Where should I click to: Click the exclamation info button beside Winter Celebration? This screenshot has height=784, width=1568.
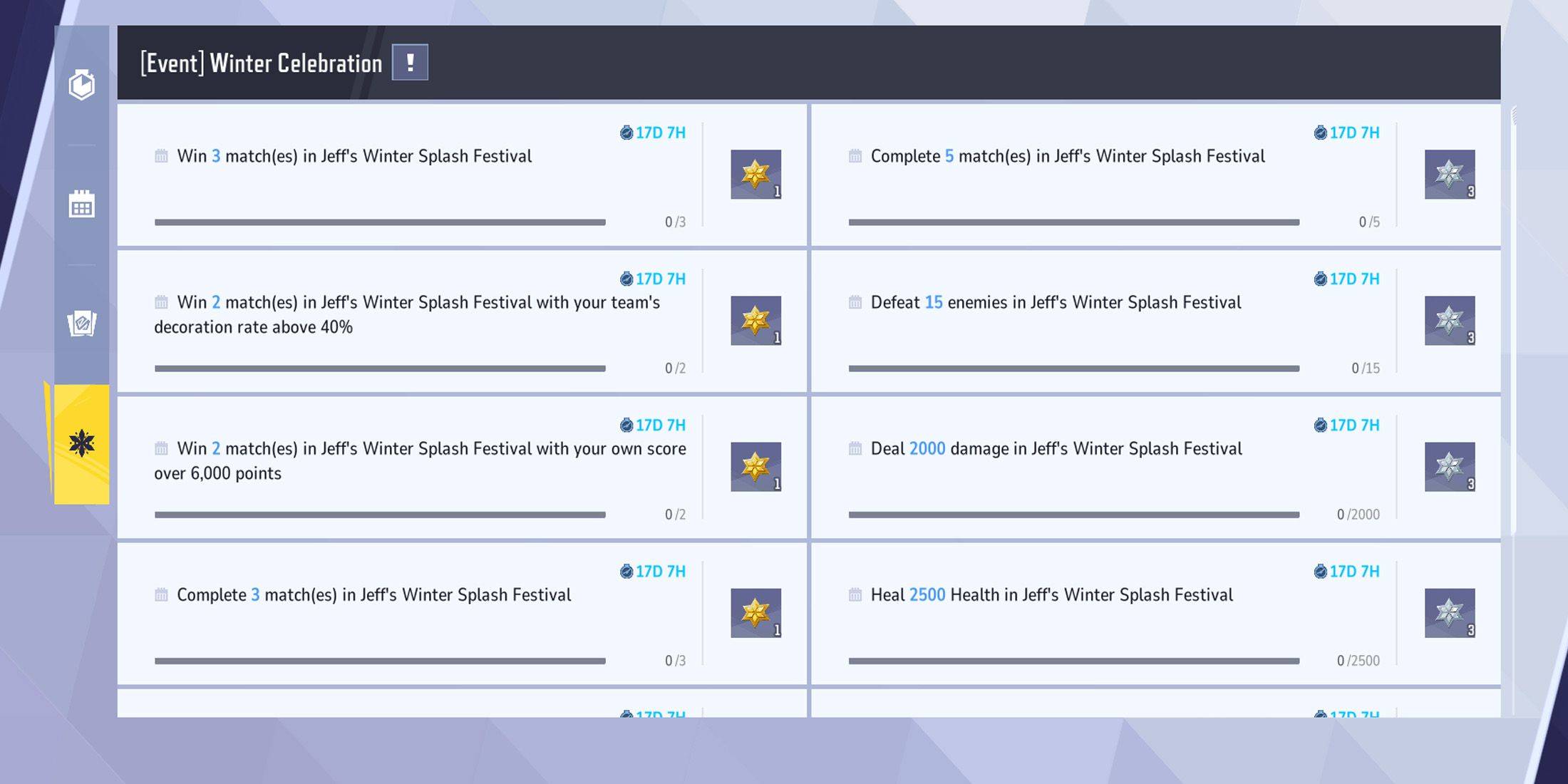(410, 63)
